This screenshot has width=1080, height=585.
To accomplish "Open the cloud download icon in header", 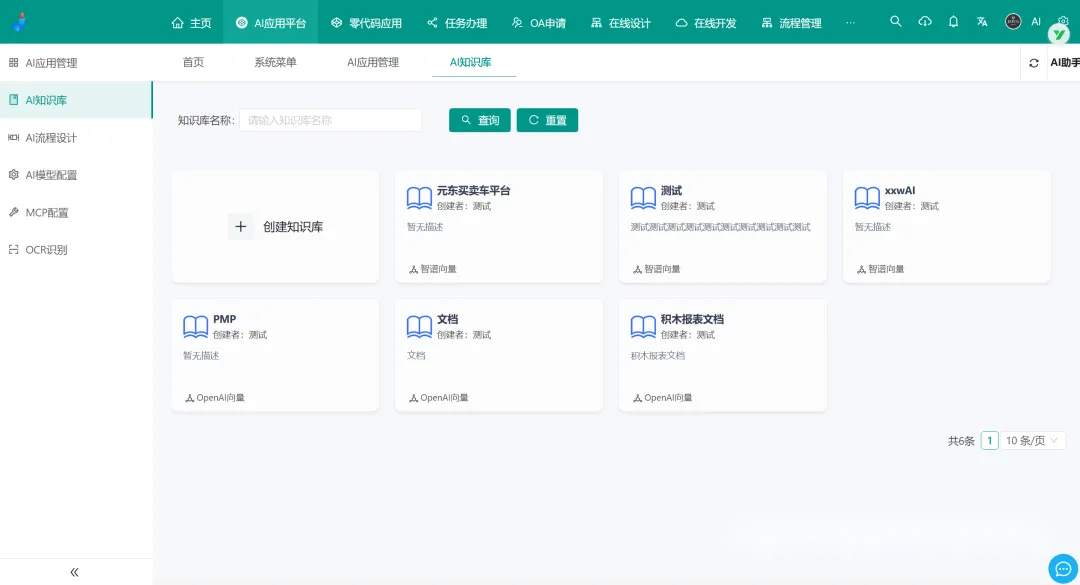I will pyautogui.click(x=925, y=22).
